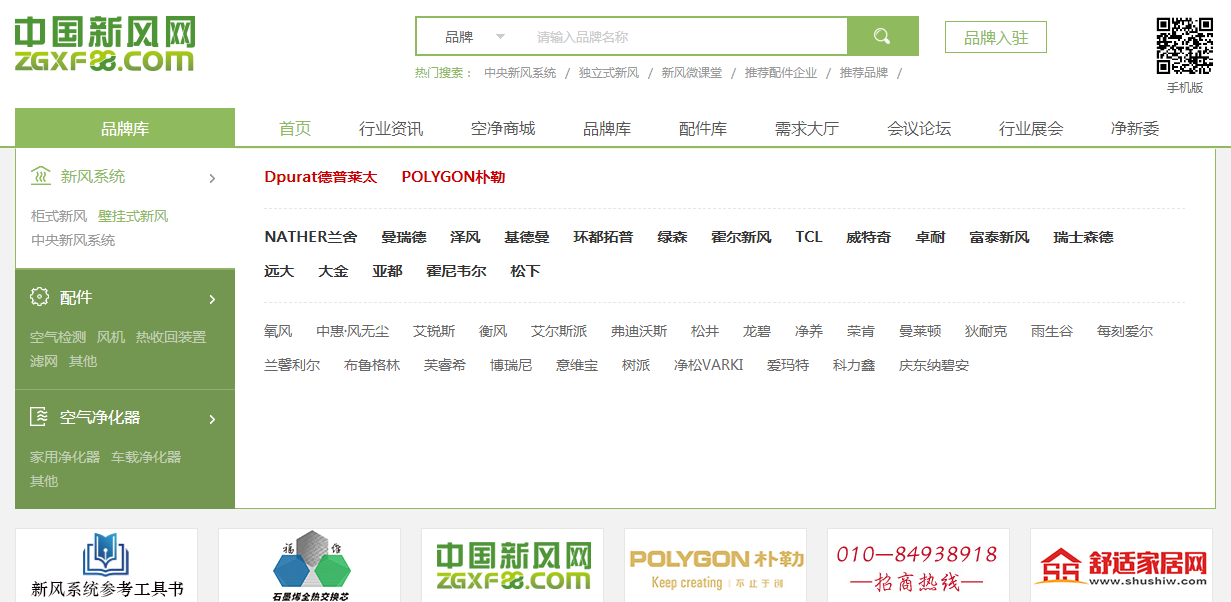1231x602 pixels.
Task: Open the 大金 brand link
Action: [333, 271]
